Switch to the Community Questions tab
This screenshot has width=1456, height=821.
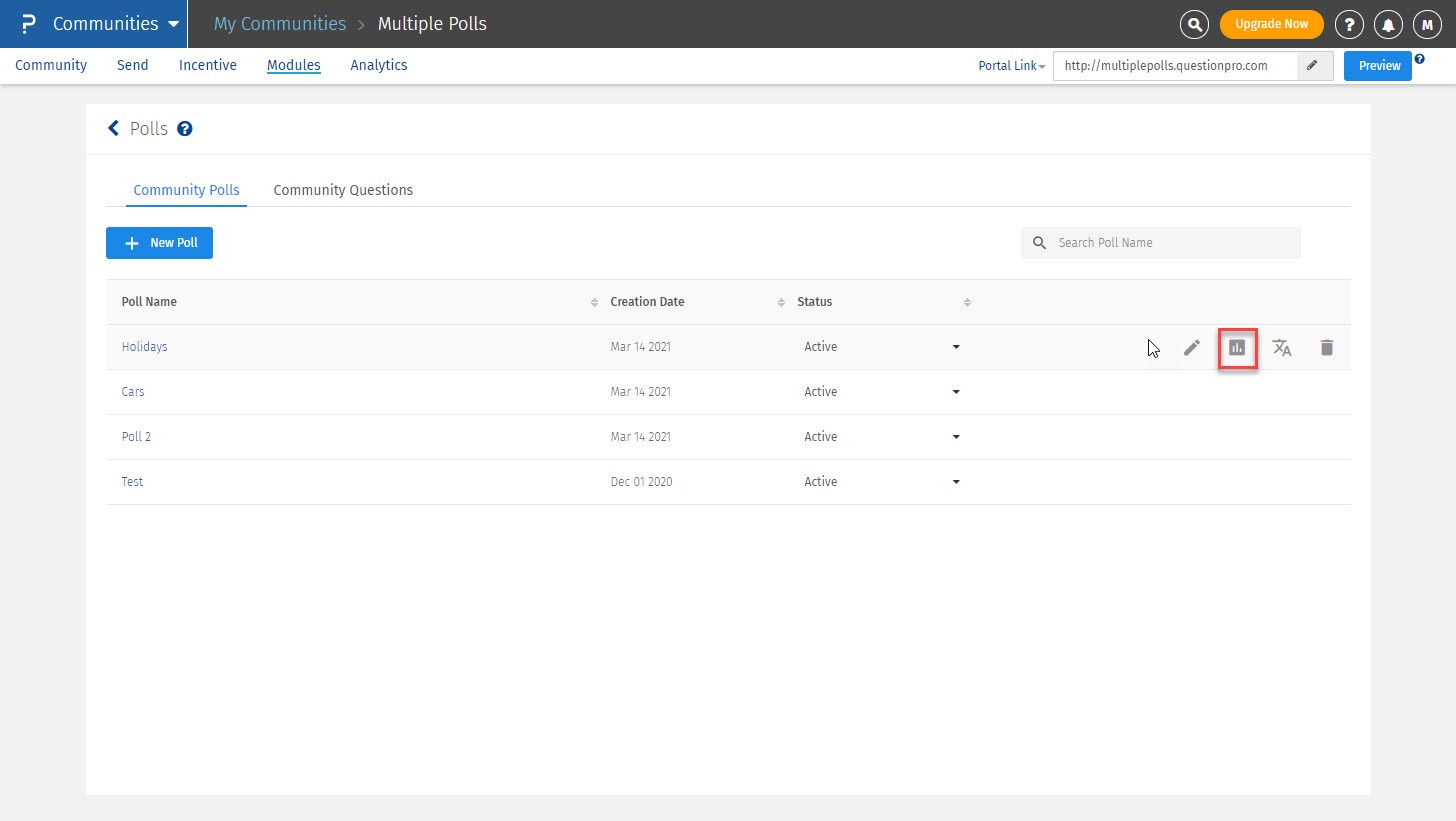click(343, 190)
